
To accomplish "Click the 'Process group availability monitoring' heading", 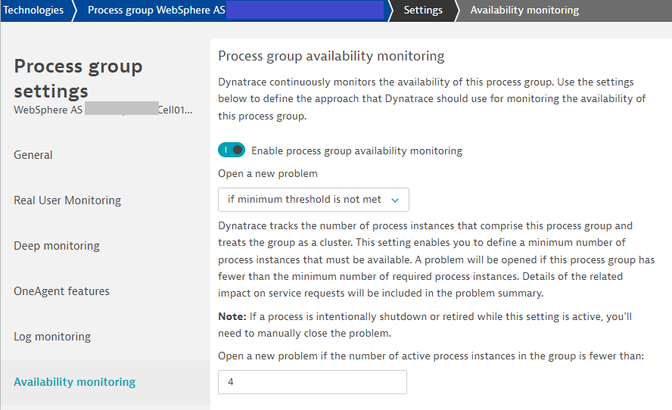I will (x=331, y=56).
